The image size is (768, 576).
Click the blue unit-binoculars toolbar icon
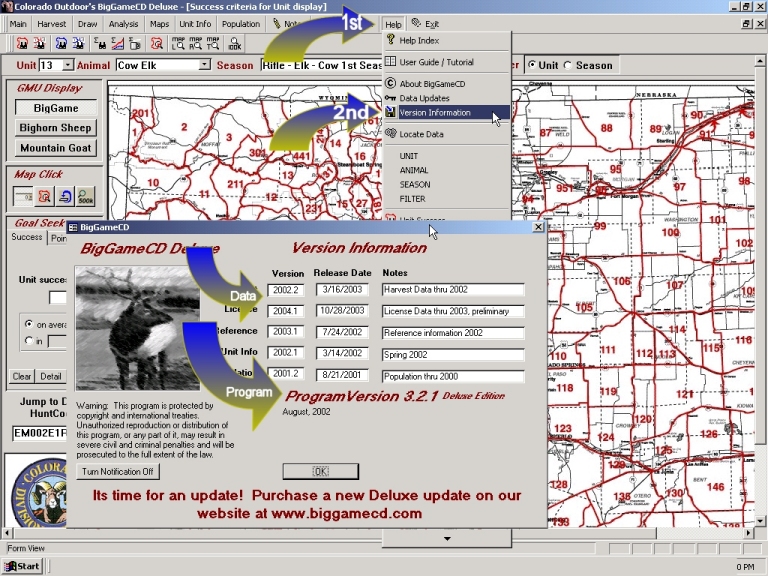(x=61, y=44)
